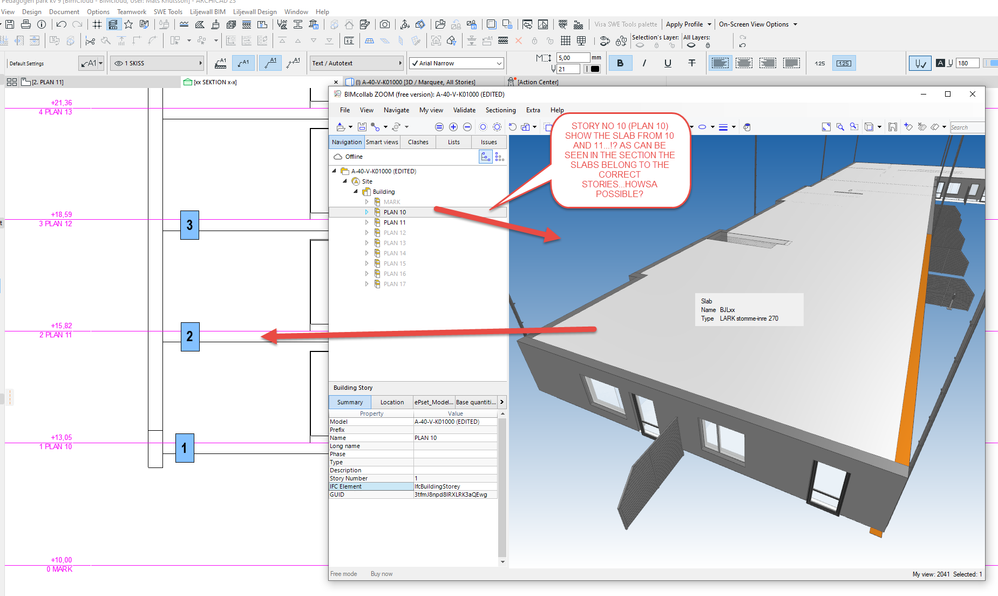Click the grid snap icon
Screen dimensions: 998x596
[x=97, y=24]
